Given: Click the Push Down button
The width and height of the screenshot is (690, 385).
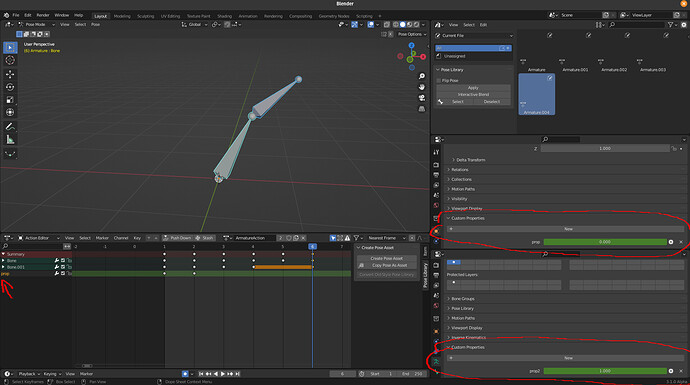Looking at the screenshot, I should click(177, 238).
